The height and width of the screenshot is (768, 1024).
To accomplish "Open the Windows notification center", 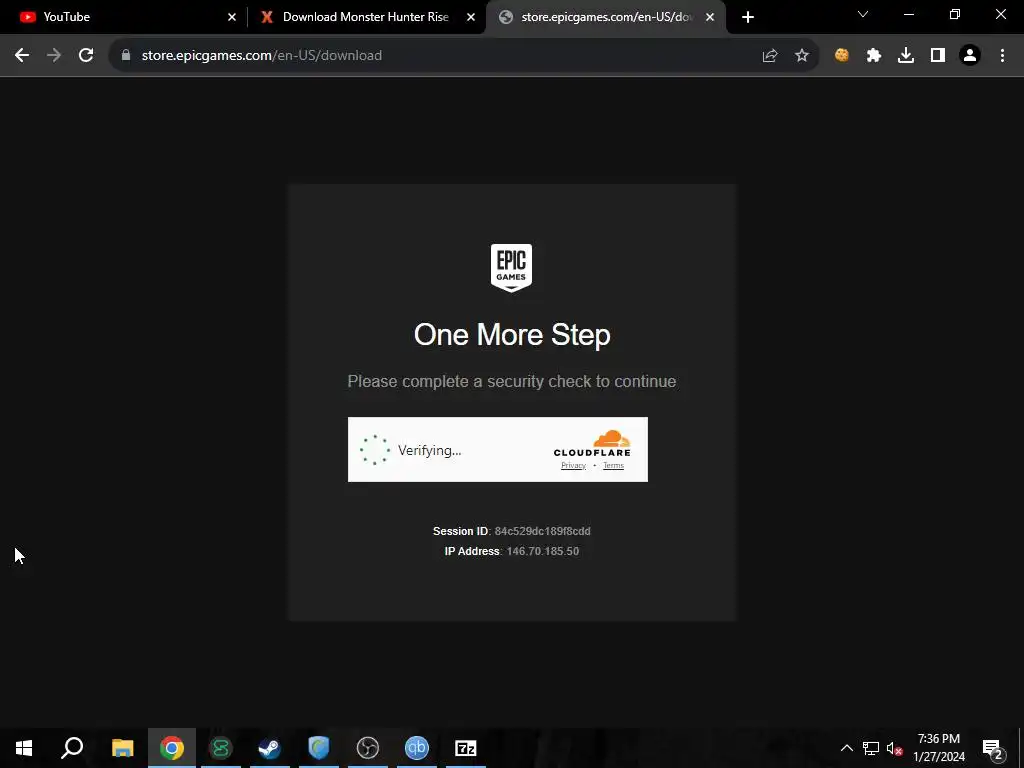I will tap(992, 749).
